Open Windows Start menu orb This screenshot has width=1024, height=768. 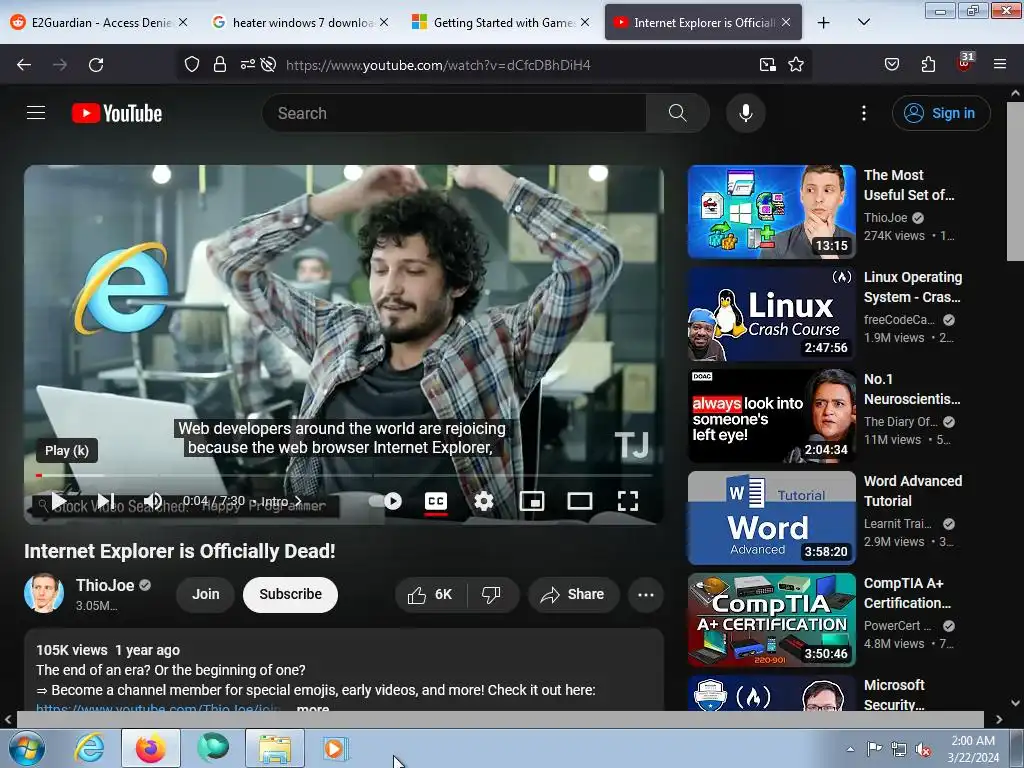[x=27, y=748]
